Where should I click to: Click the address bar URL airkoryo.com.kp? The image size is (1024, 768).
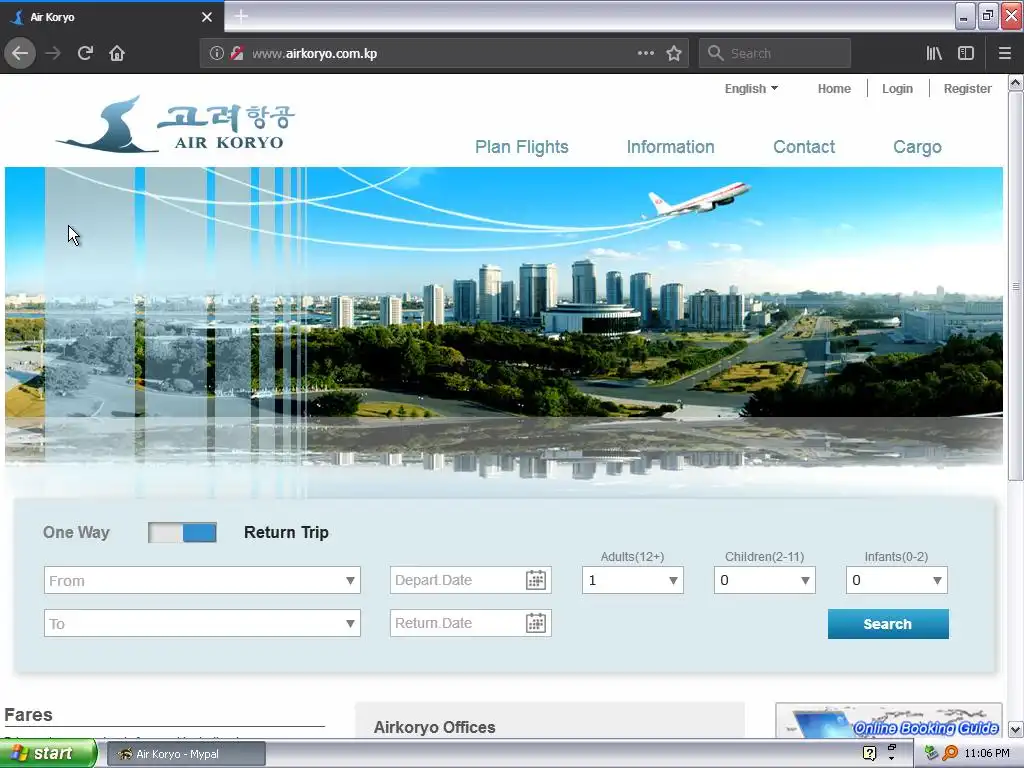[314, 54]
